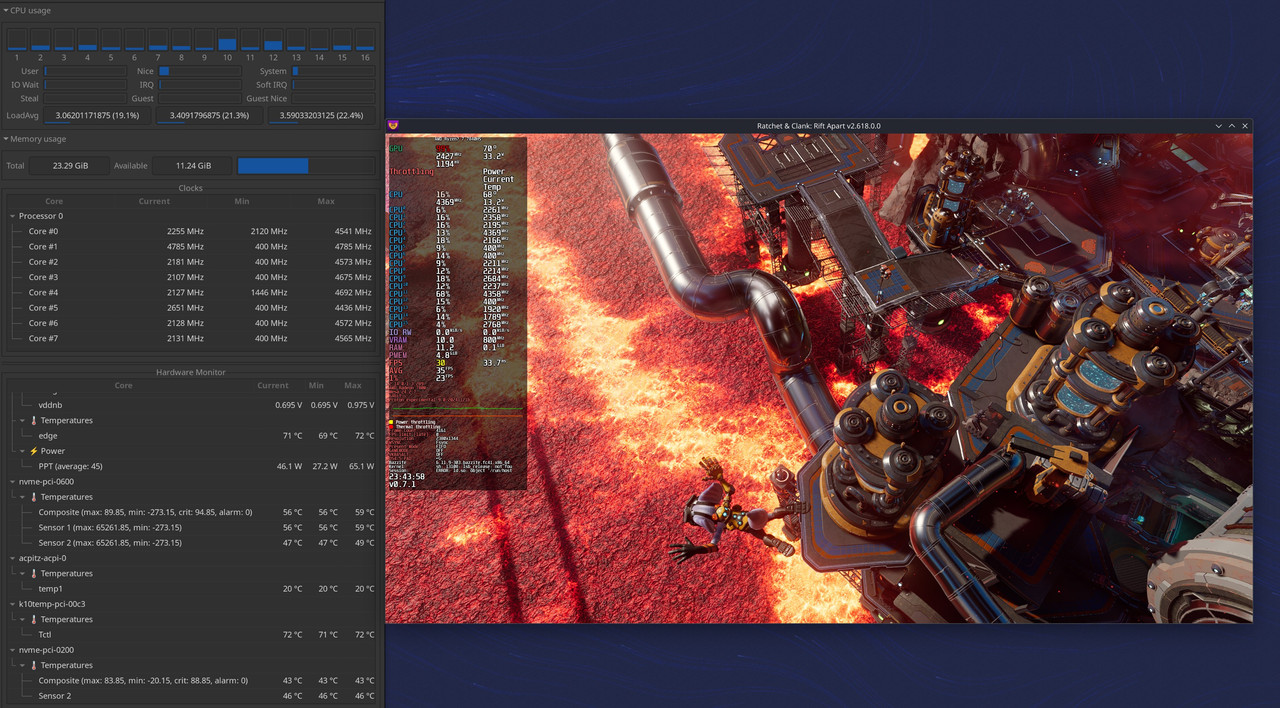Click the LoadAvg value 3.59033203125 (22.4%)
1280x708 pixels.
pos(321,116)
